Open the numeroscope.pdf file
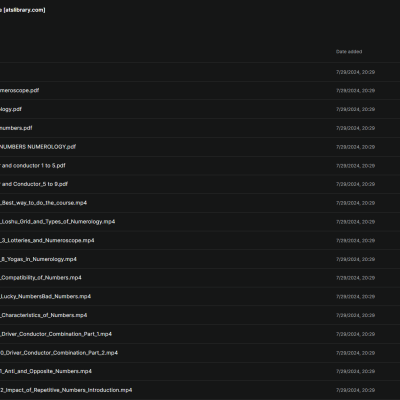 click(19, 90)
